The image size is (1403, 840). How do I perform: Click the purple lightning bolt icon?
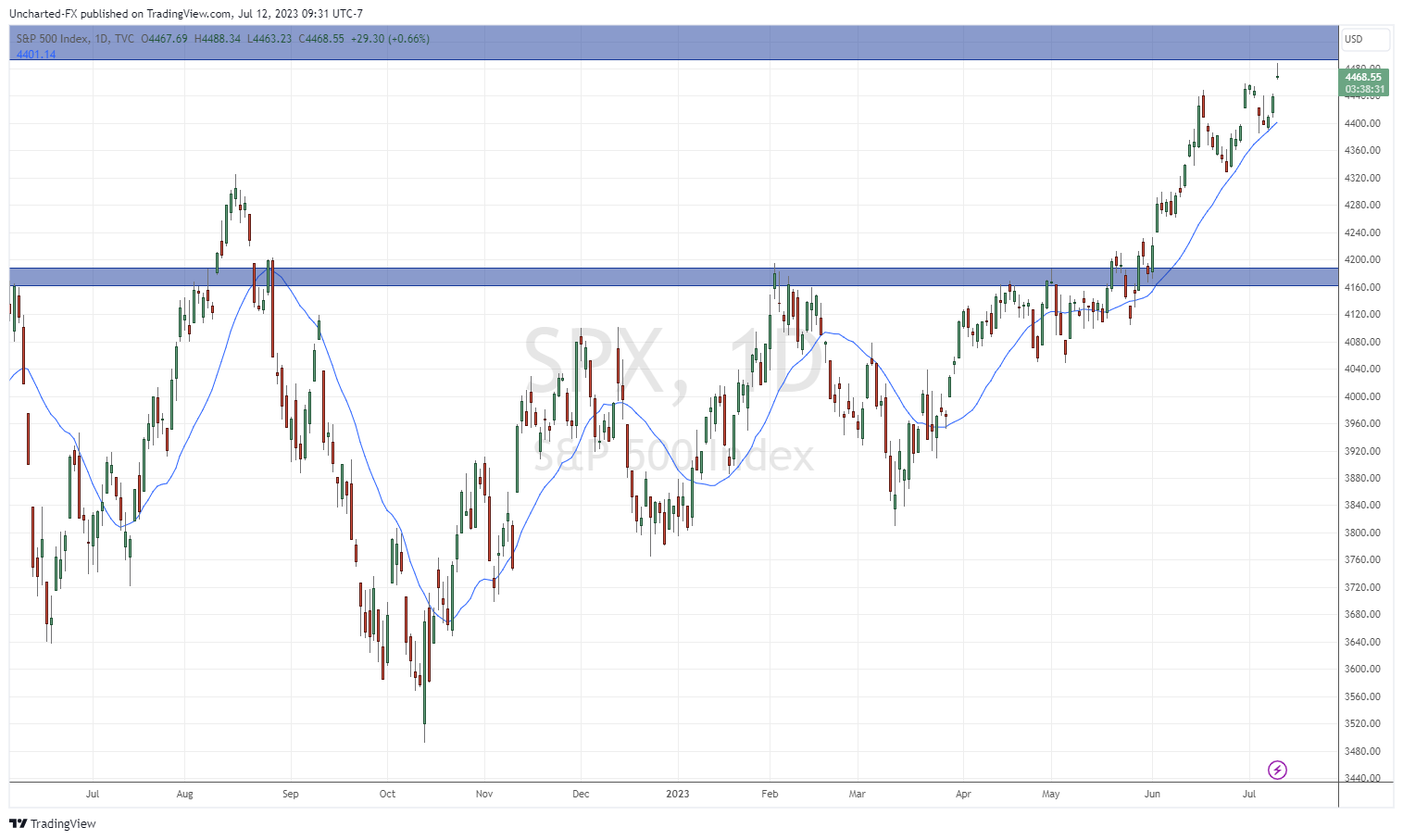tap(1277, 770)
